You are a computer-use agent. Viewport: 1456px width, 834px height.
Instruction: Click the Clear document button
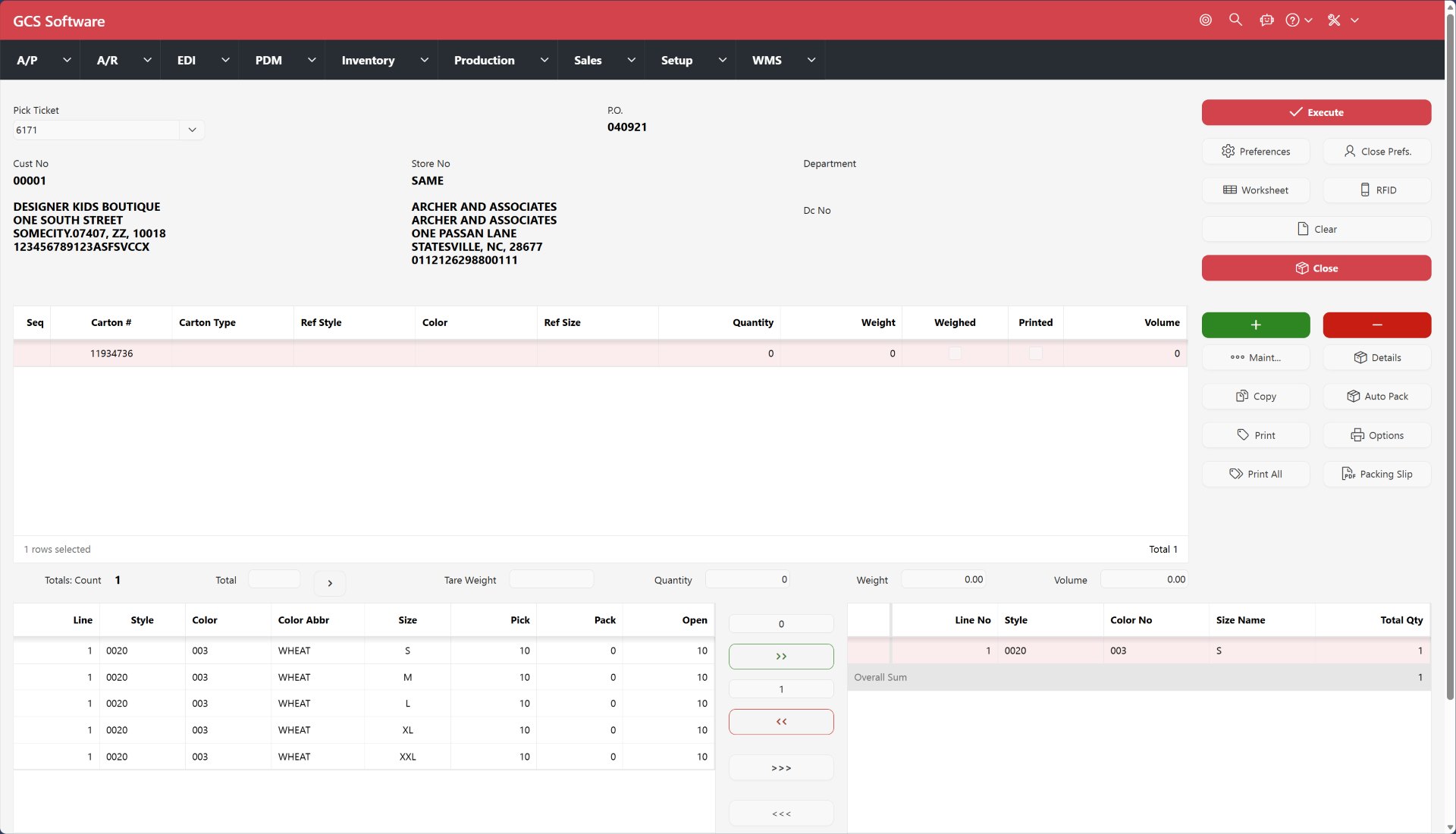tap(1316, 229)
